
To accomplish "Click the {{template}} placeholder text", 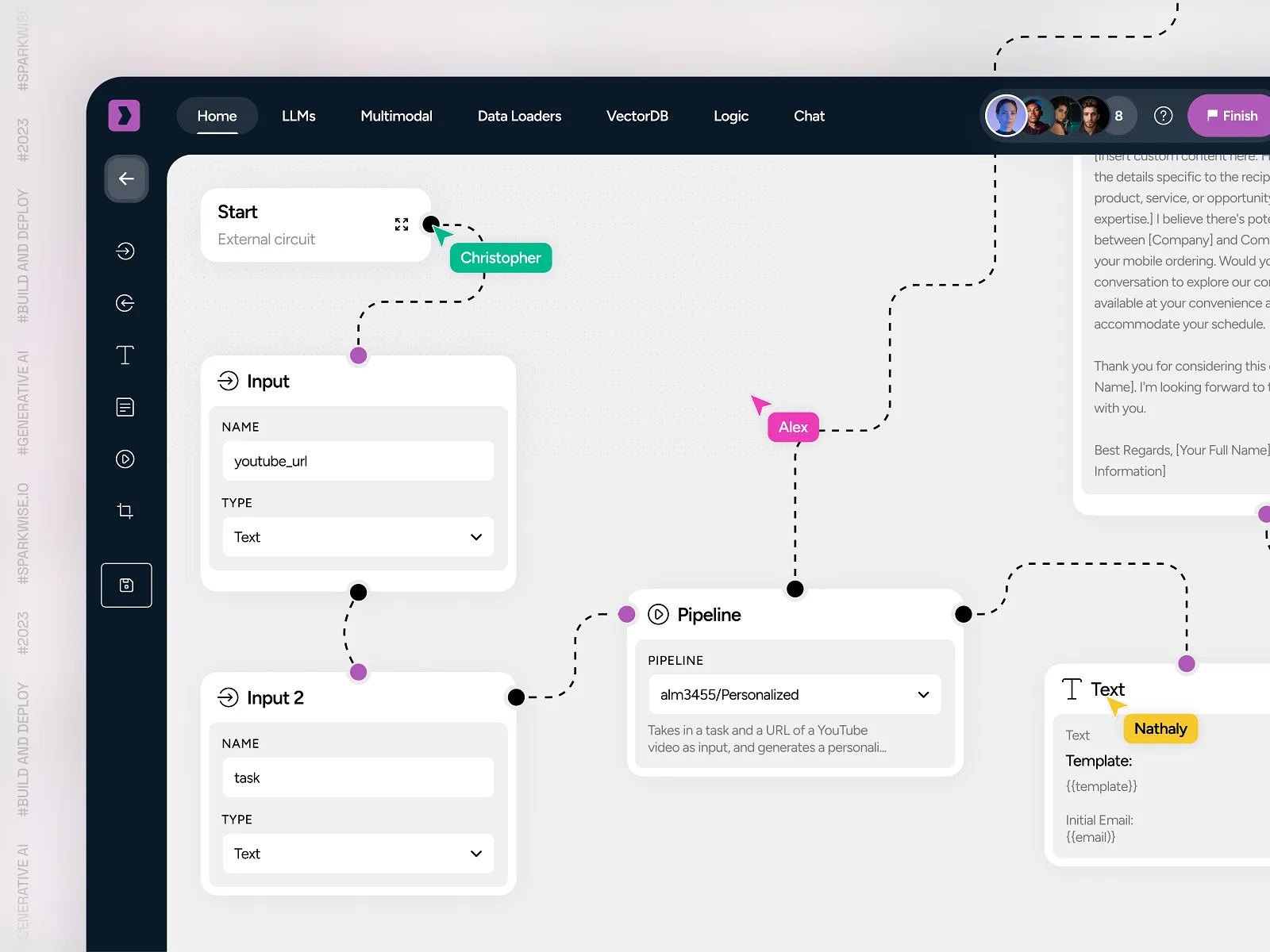I will (x=1102, y=786).
